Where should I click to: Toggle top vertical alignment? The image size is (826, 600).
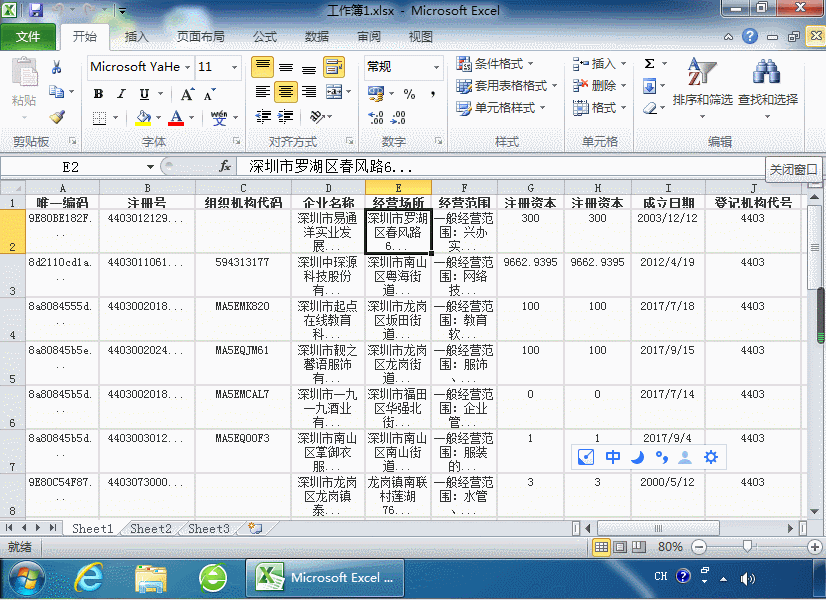click(262, 67)
